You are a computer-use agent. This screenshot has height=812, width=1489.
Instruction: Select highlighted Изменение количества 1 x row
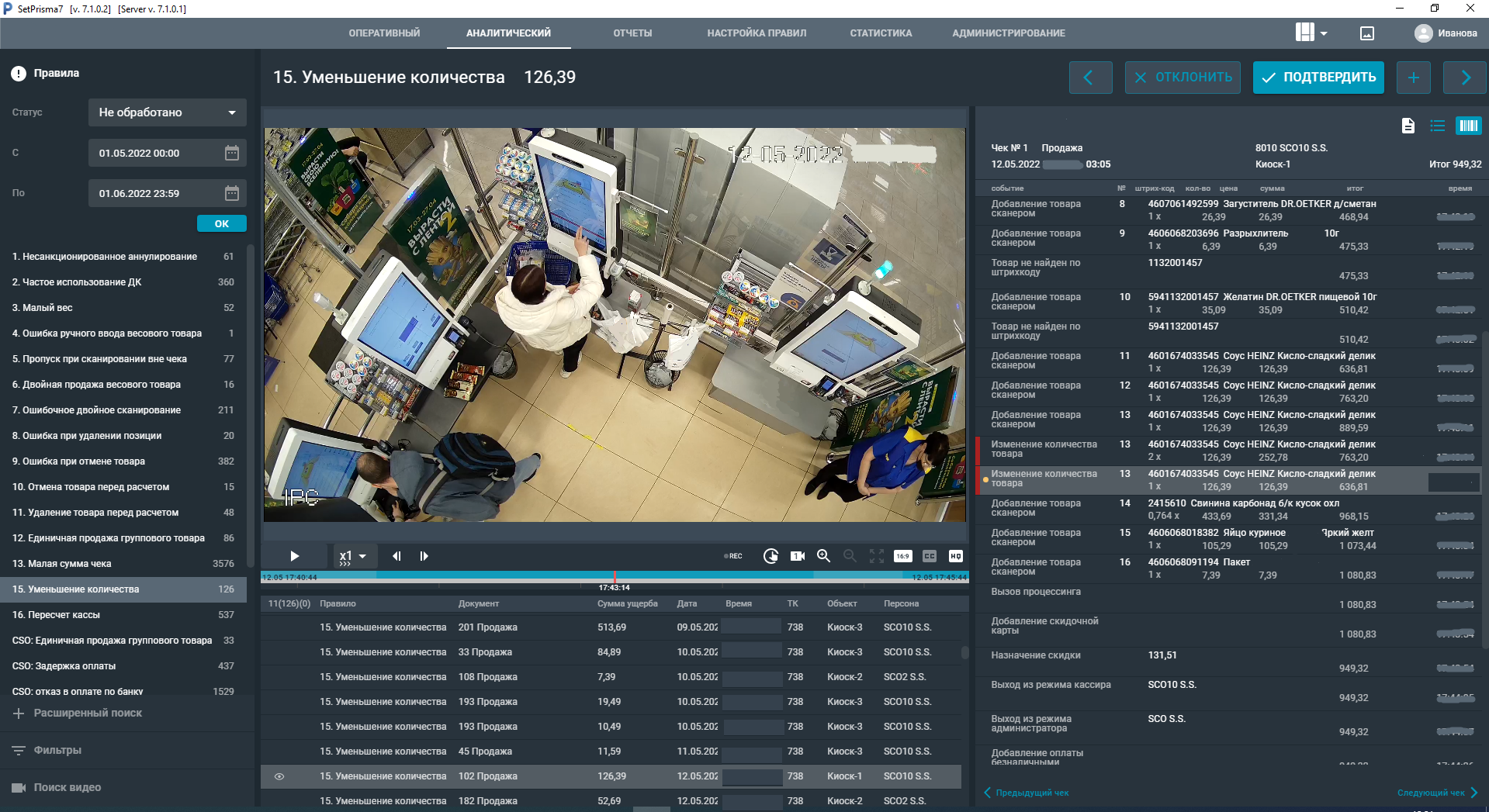point(1228,480)
